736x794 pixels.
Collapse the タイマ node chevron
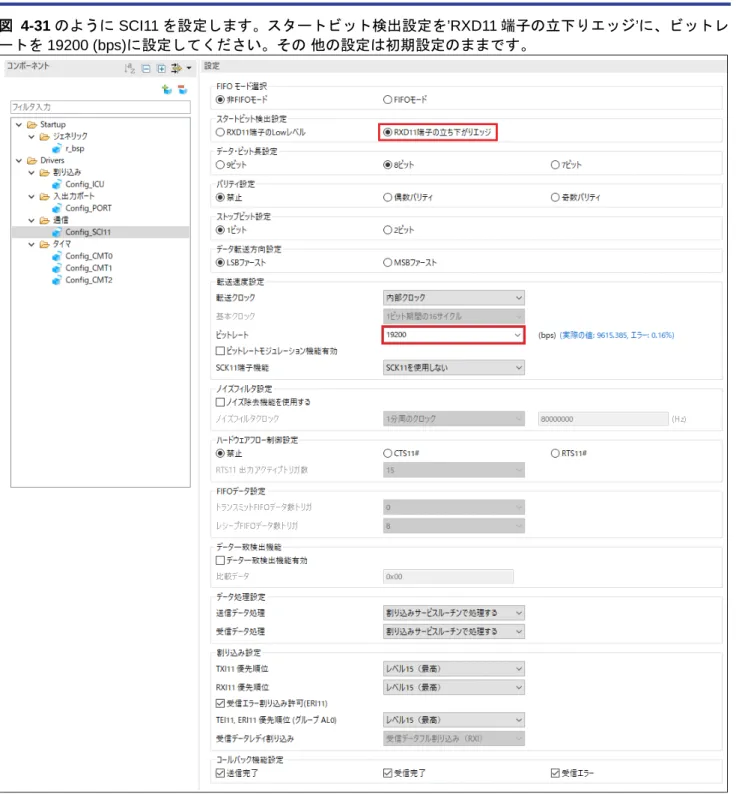click(31, 245)
